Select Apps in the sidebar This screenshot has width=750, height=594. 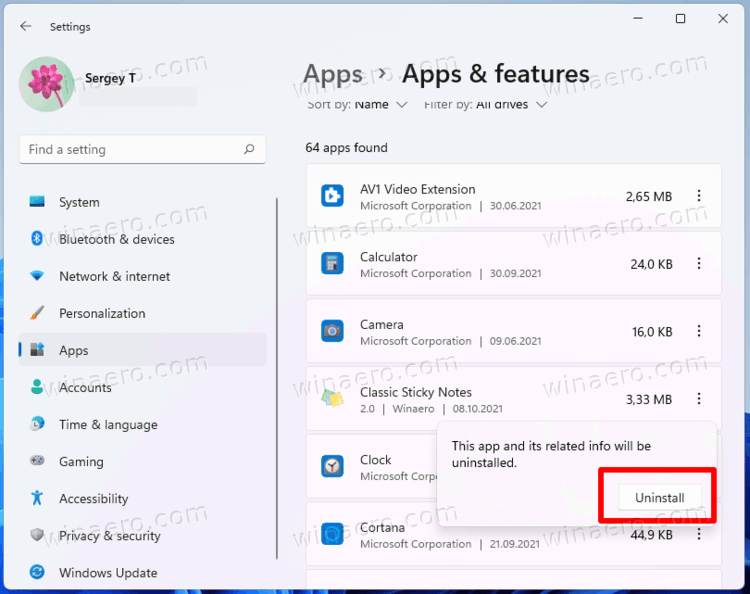(143, 350)
